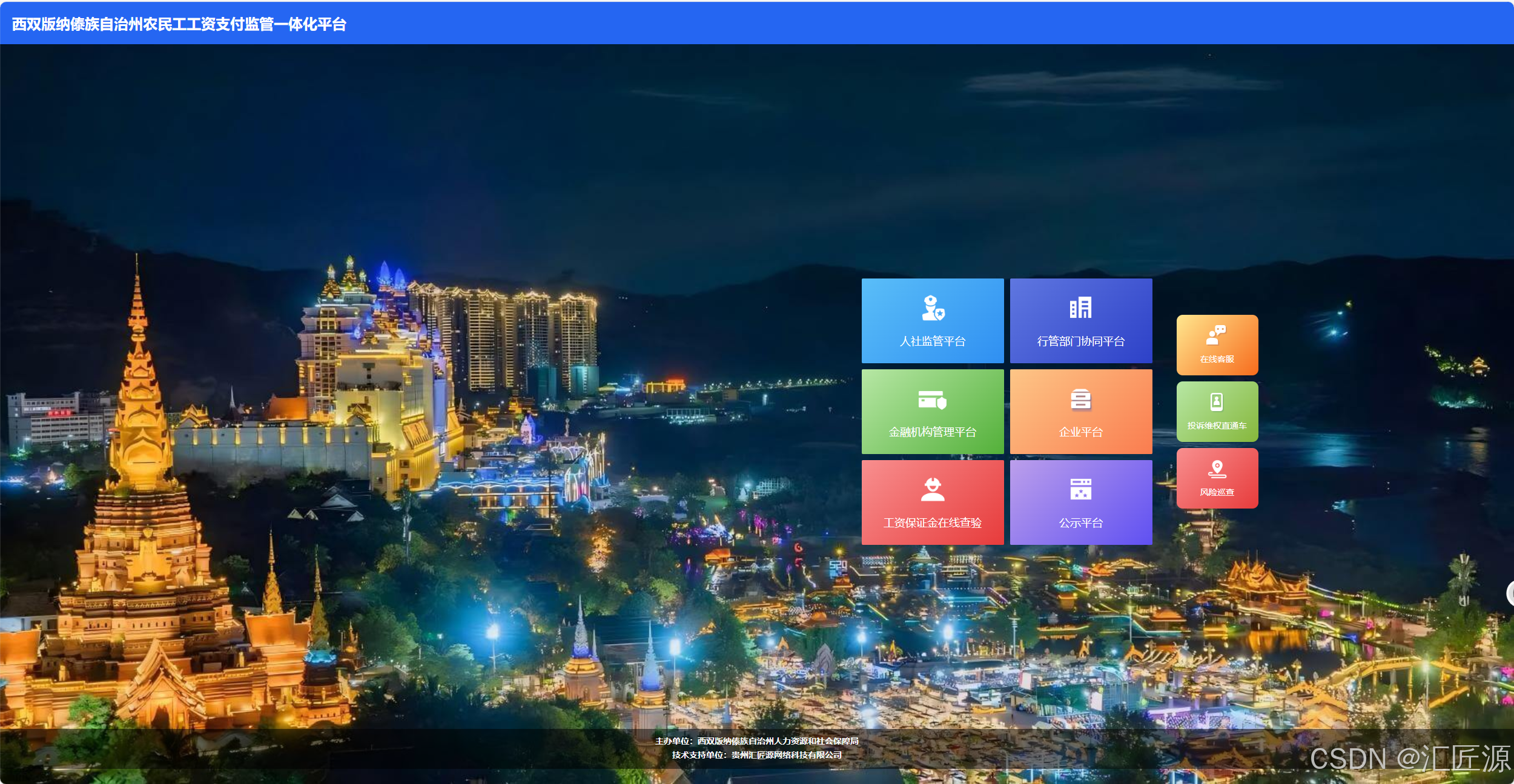The image size is (1514, 784).
Task: Open the 行管部门协同平台 label
Action: point(1080,341)
